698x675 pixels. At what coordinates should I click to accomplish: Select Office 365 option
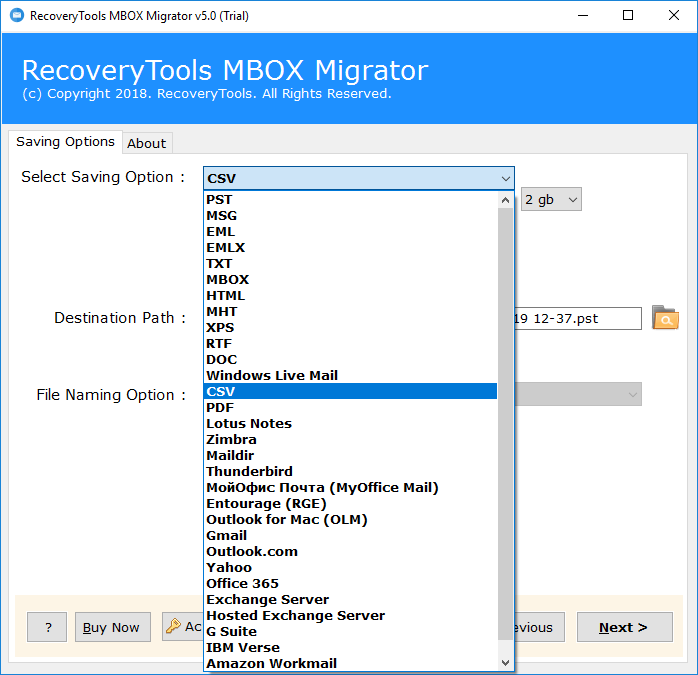point(351,584)
